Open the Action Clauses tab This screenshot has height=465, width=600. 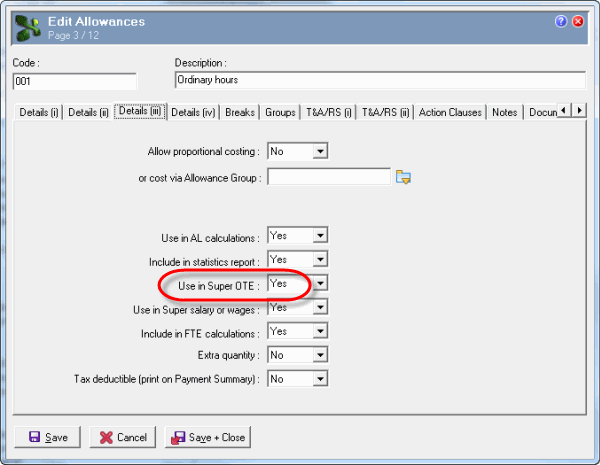(450, 113)
